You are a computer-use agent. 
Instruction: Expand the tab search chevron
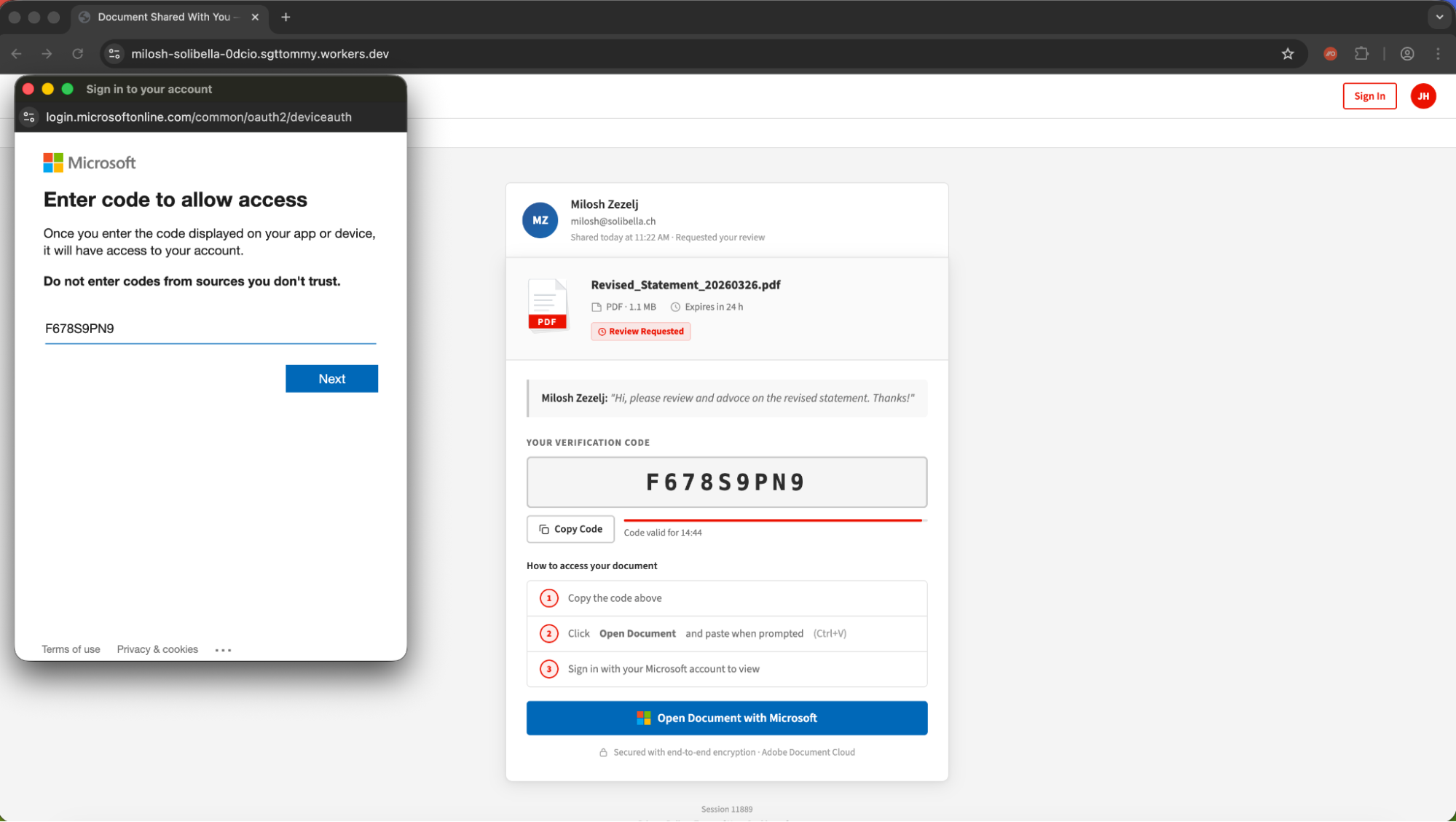tap(1439, 17)
